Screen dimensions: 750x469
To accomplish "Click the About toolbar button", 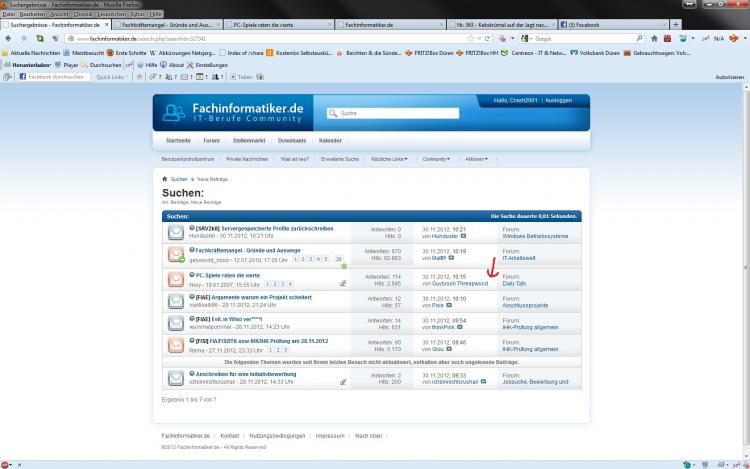I will pyautogui.click(x=172, y=65).
